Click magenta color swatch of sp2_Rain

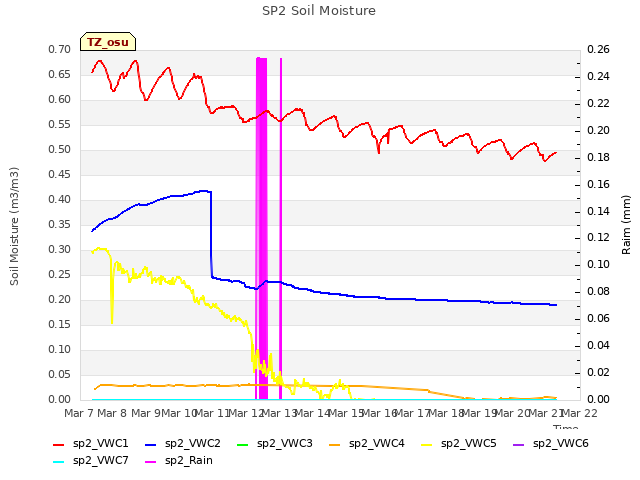(151, 462)
